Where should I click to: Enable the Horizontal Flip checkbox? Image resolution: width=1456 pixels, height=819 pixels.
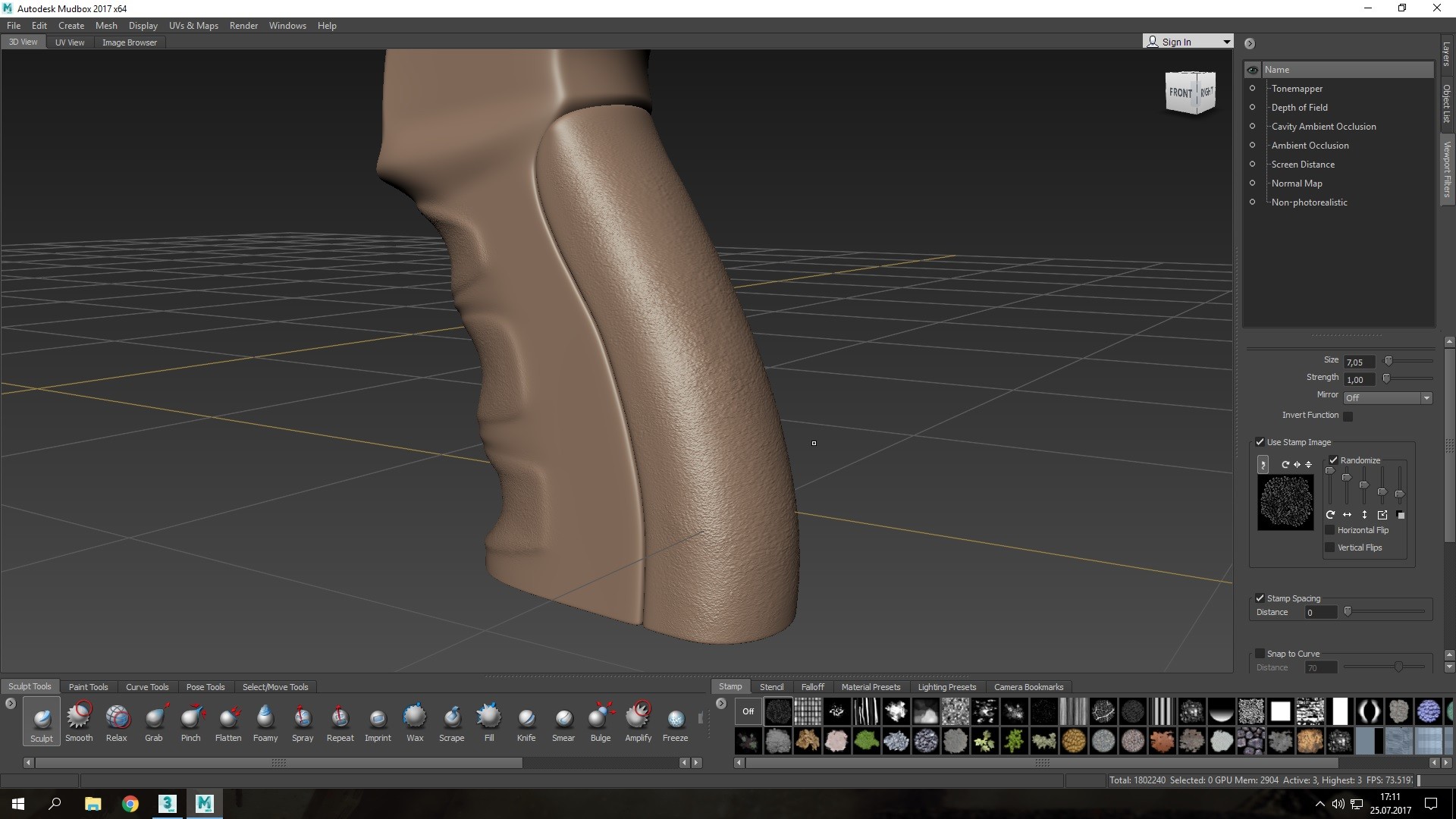click(1329, 530)
